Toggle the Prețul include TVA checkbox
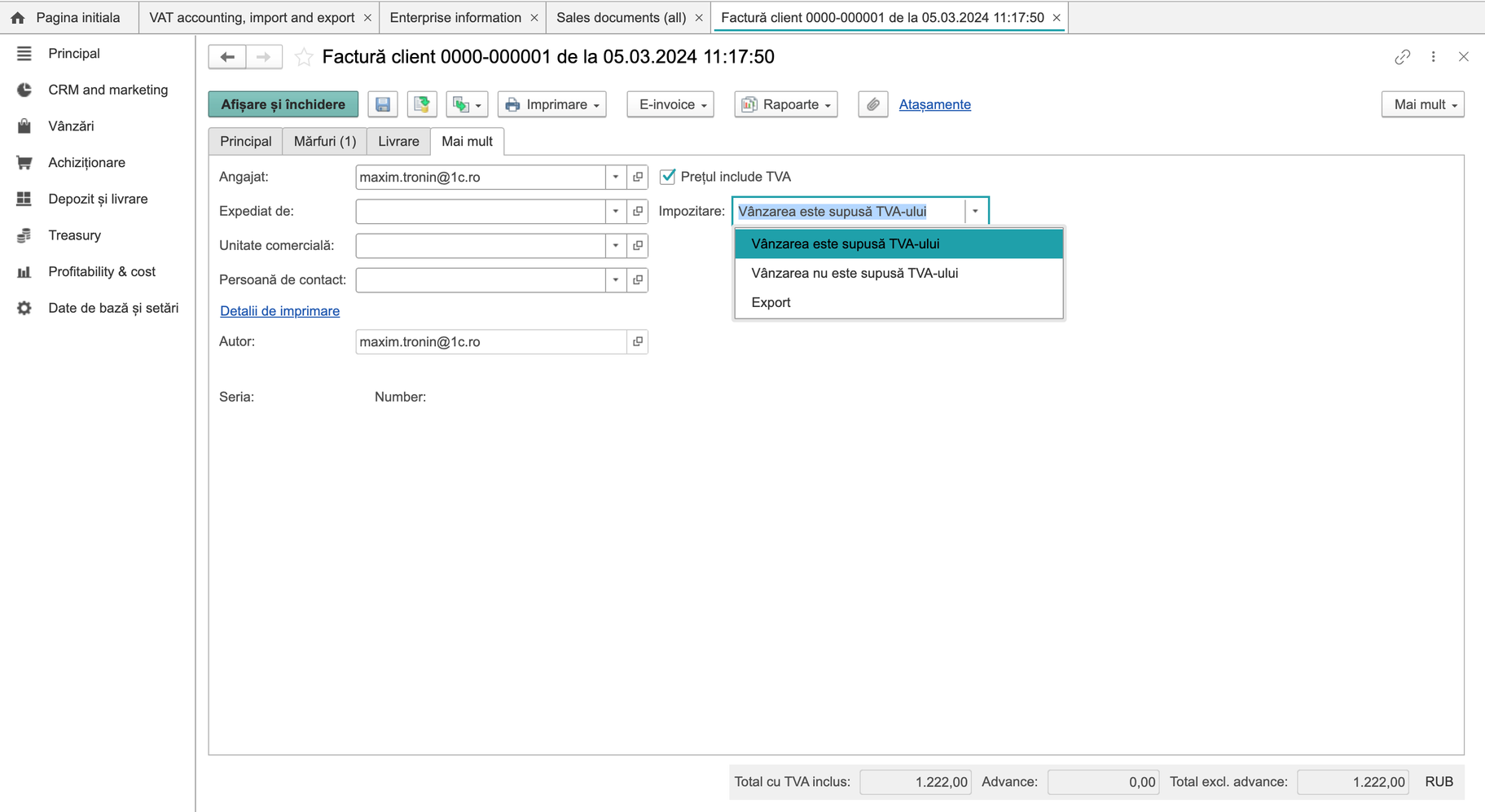This screenshot has height=812, width=1485. click(668, 177)
